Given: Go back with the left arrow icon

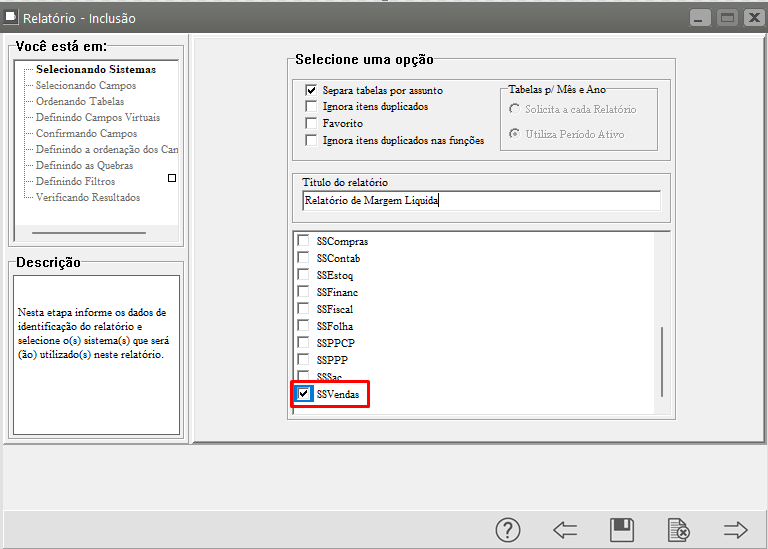Looking at the screenshot, I should coord(565,530).
